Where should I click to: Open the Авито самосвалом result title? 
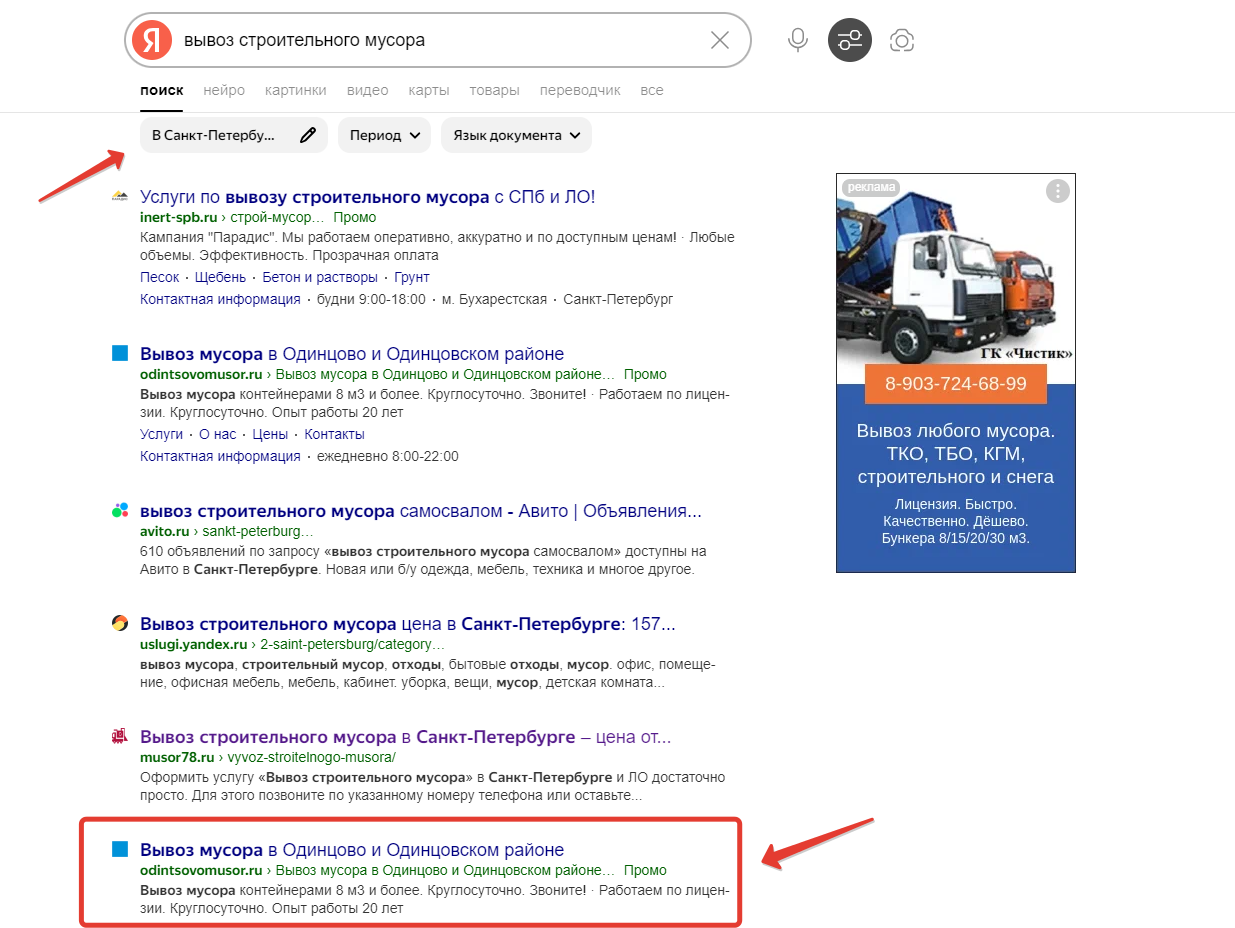(x=421, y=511)
